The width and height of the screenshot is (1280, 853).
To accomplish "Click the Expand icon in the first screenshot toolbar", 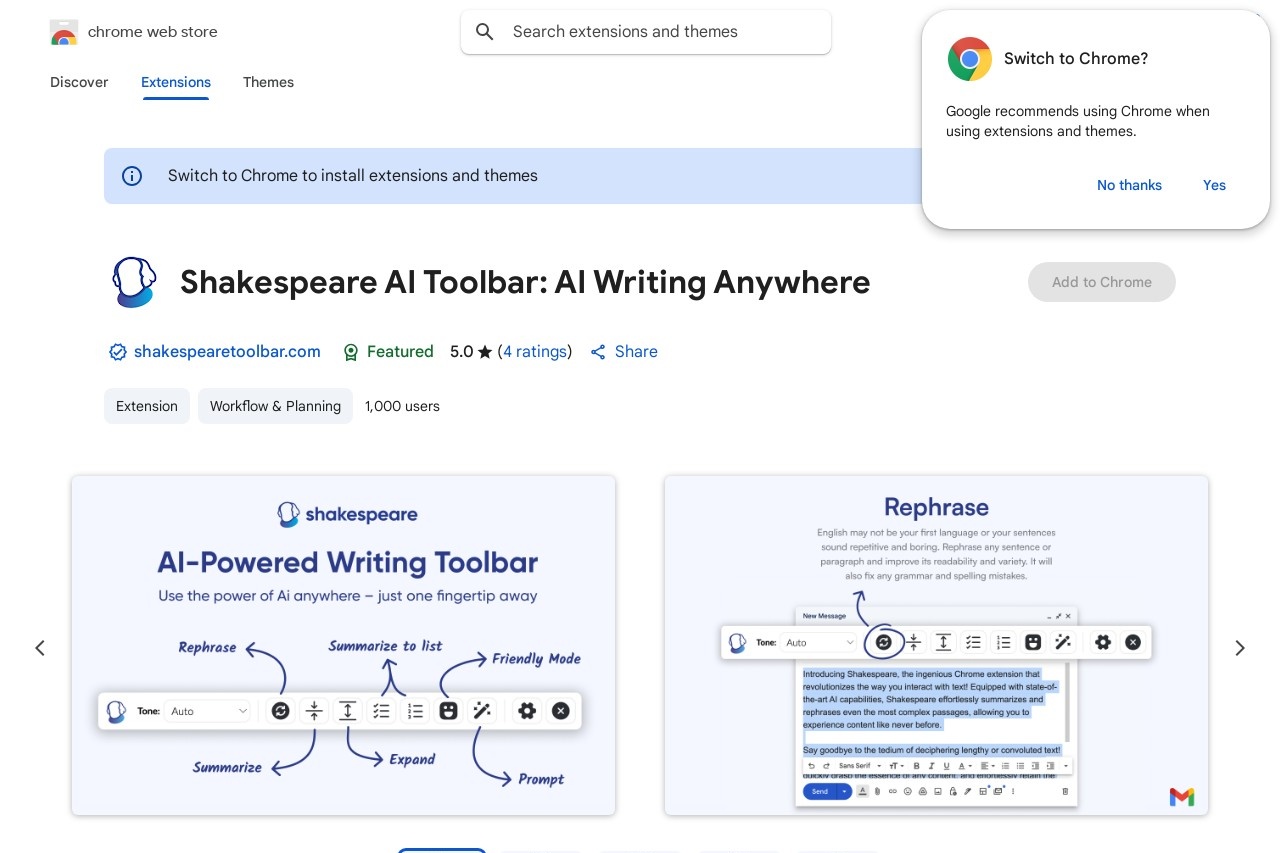I will click(348, 711).
